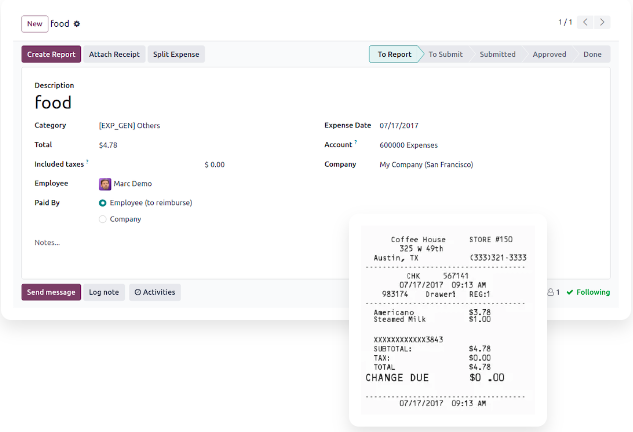Open the gear settings menu beside food
This screenshot has width=633, height=432.
(78, 23)
